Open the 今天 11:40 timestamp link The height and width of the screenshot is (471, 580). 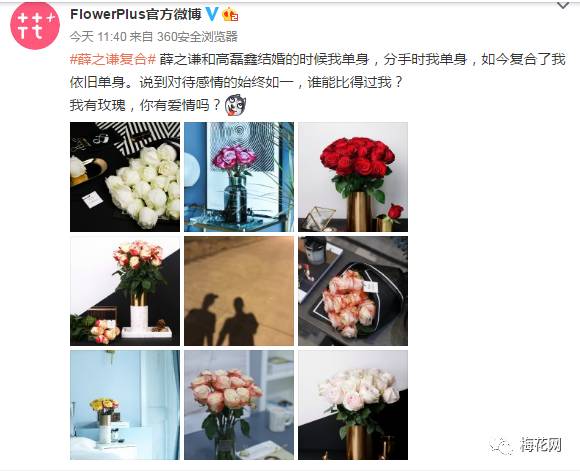98,37
